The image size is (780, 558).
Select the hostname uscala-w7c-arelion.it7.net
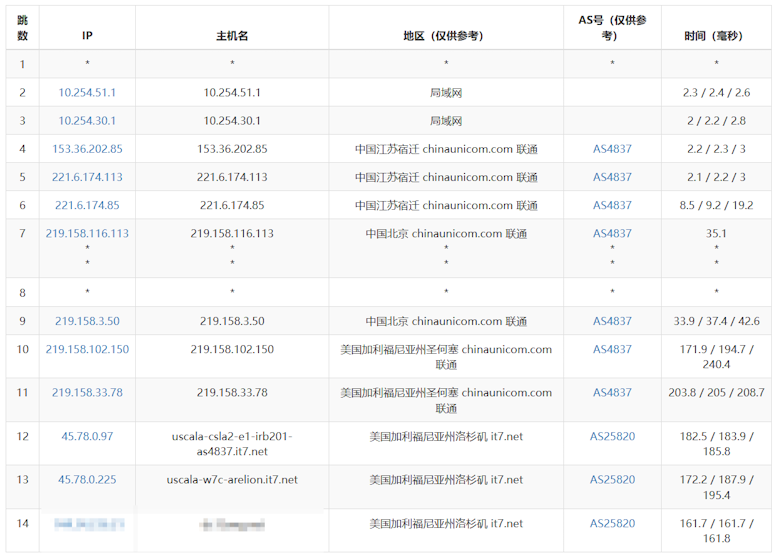click(x=232, y=479)
